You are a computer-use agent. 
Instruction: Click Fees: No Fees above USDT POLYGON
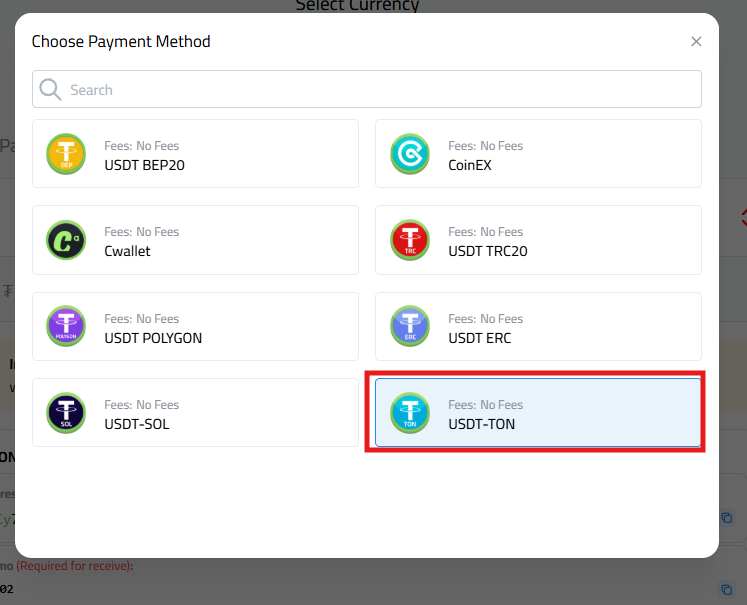point(141,319)
